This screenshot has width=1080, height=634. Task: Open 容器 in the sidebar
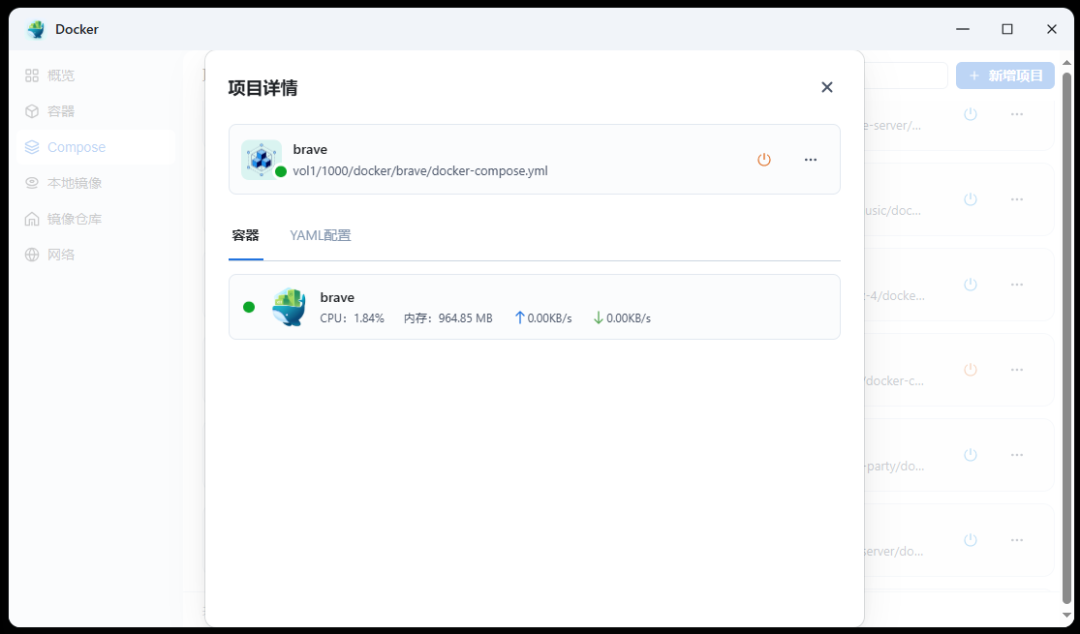[95, 111]
